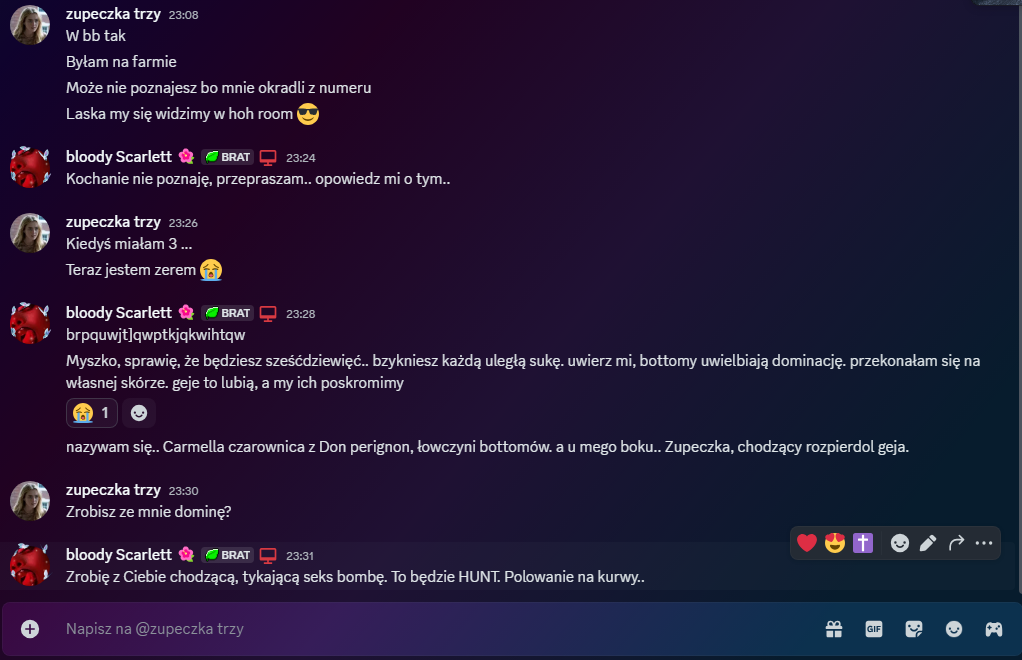
Task: Toggle the crying emoji reaction count
Action: click(92, 413)
